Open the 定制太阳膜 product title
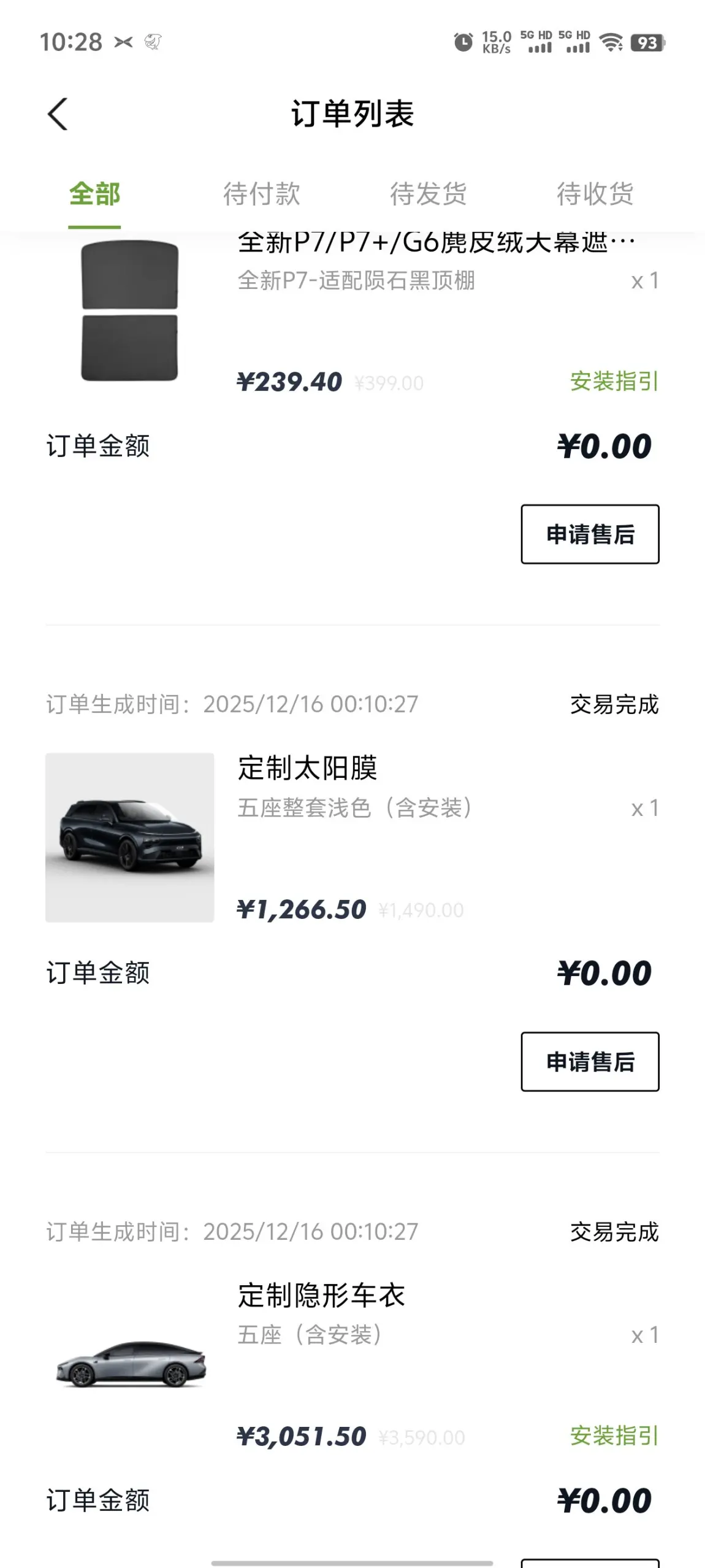705x1568 pixels. point(308,768)
